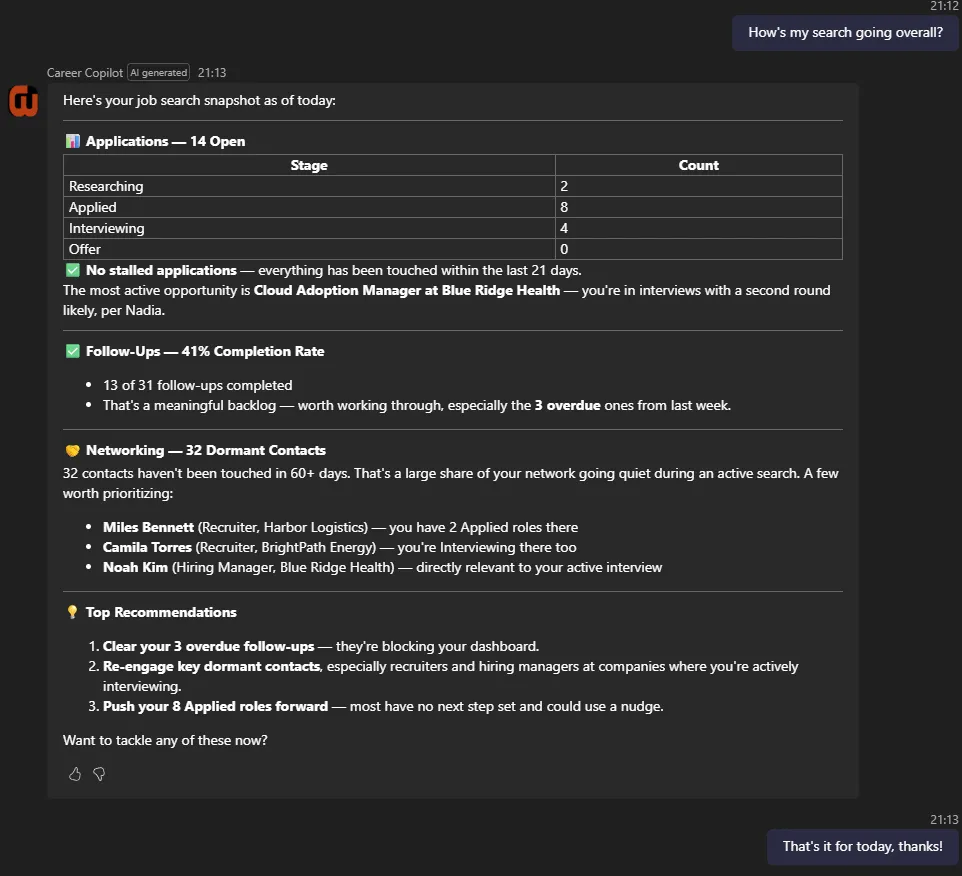
Task: Click 'No stalled applications' bold text
Action: point(161,270)
